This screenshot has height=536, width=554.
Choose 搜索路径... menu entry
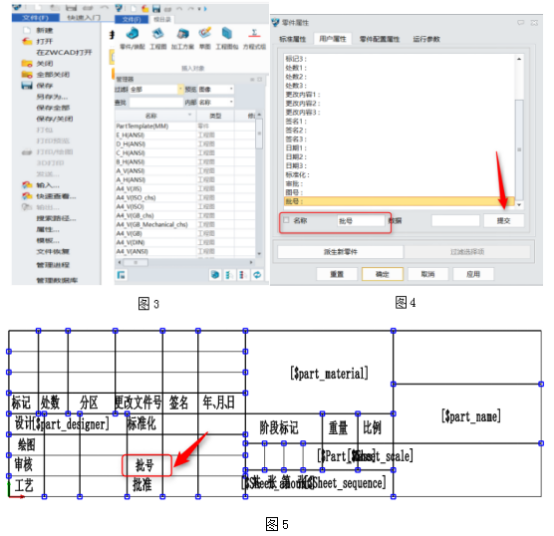click(56, 218)
